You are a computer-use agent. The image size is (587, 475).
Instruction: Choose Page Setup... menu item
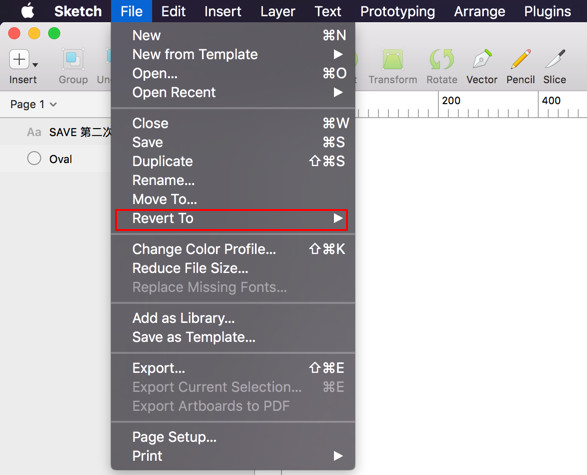click(x=233, y=437)
